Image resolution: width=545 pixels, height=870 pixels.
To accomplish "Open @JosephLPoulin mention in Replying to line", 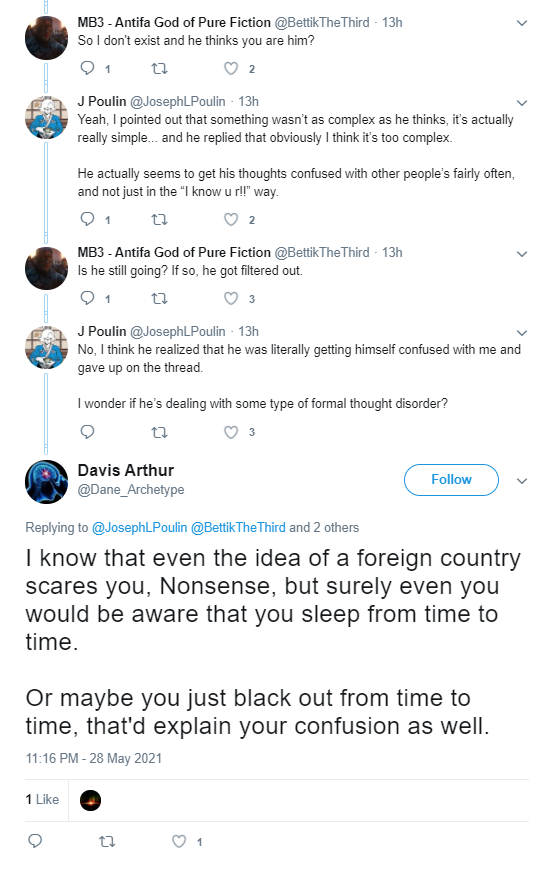I will [x=139, y=528].
